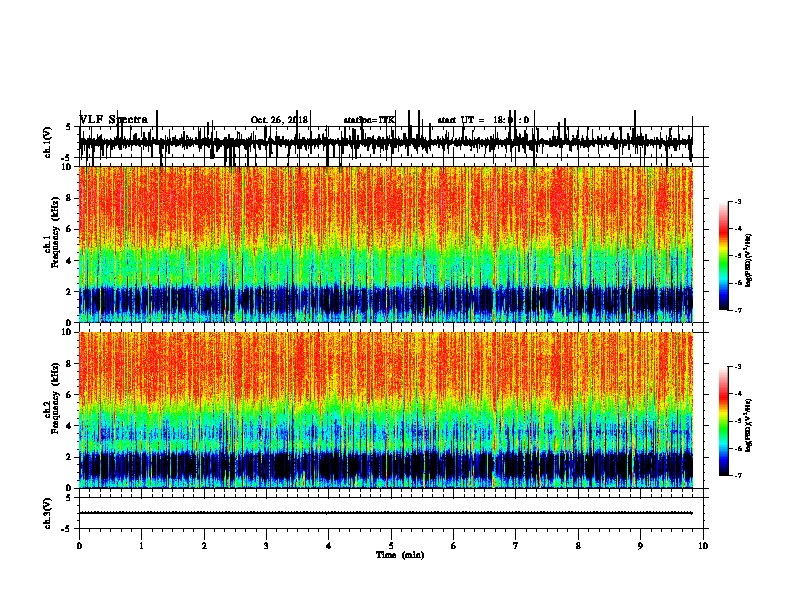Click inside the ch.1 spectrogram panel

pyautogui.click(x=385, y=244)
